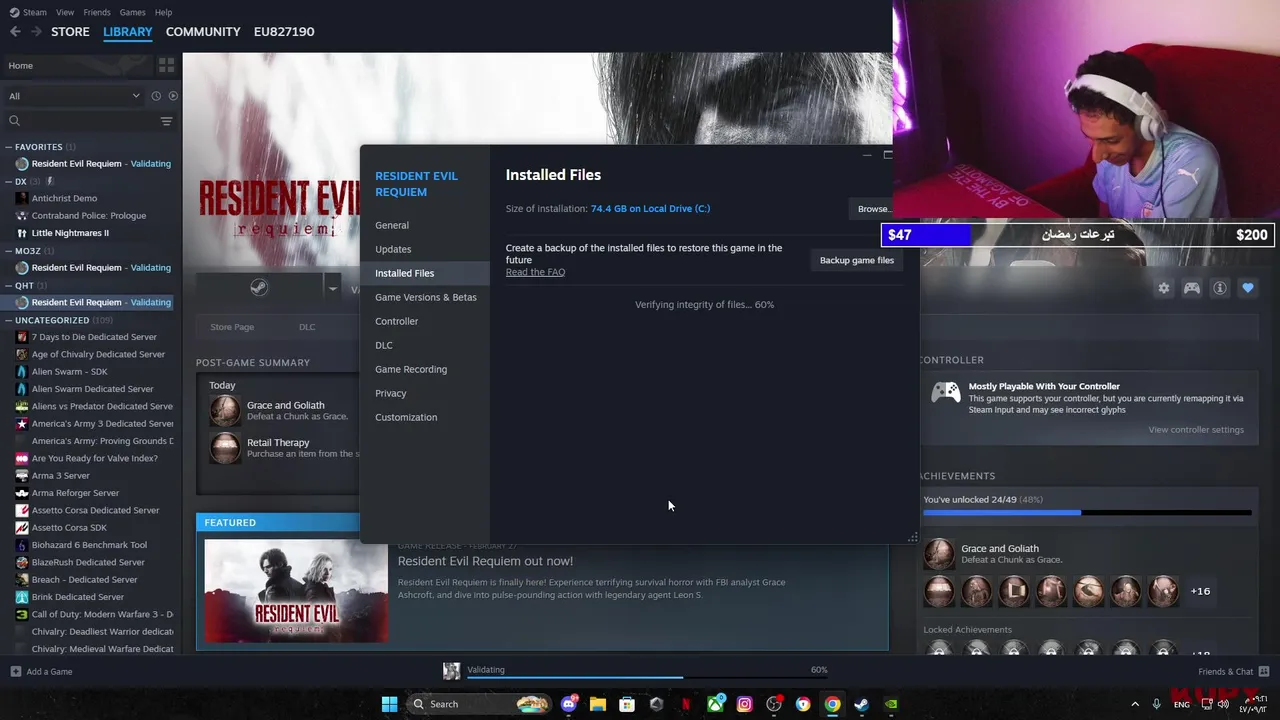Open Netflix from the taskbar
The width and height of the screenshot is (1280, 720).
click(686, 704)
